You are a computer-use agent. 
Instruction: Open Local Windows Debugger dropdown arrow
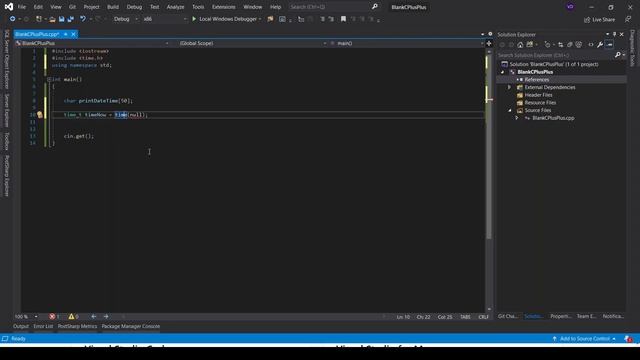point(260,19)
